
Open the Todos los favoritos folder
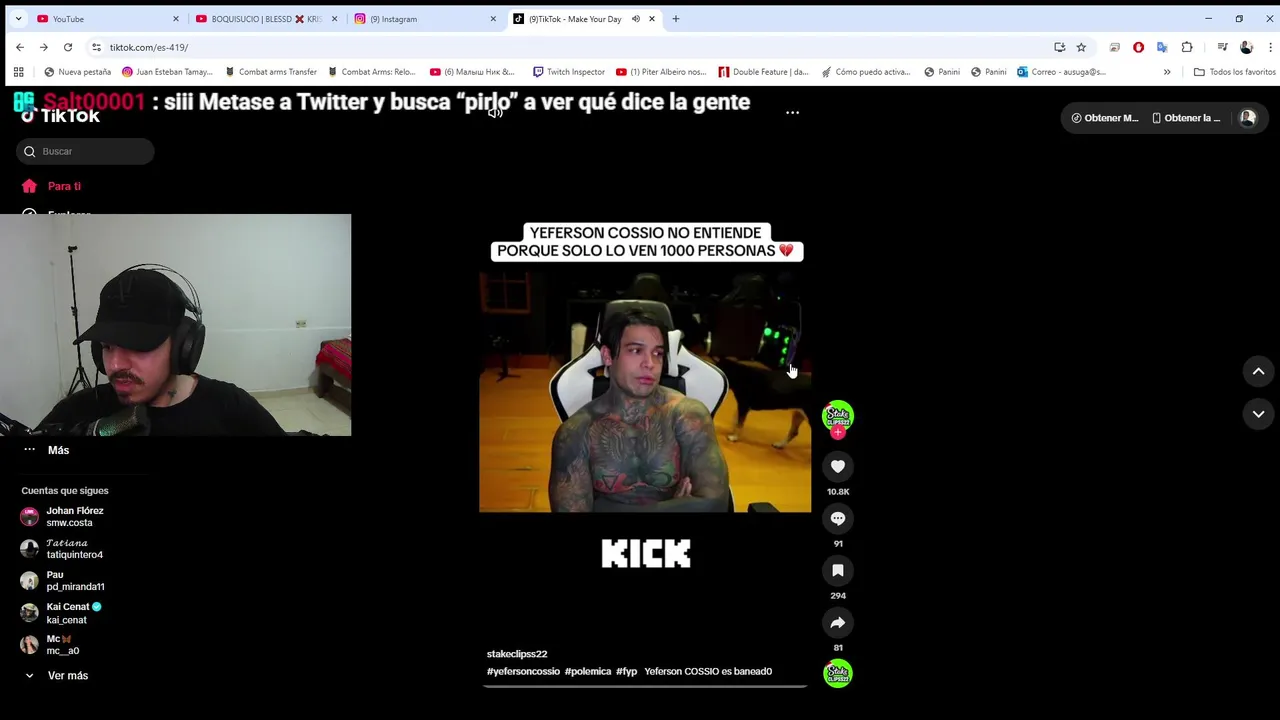pos(1235,72)
